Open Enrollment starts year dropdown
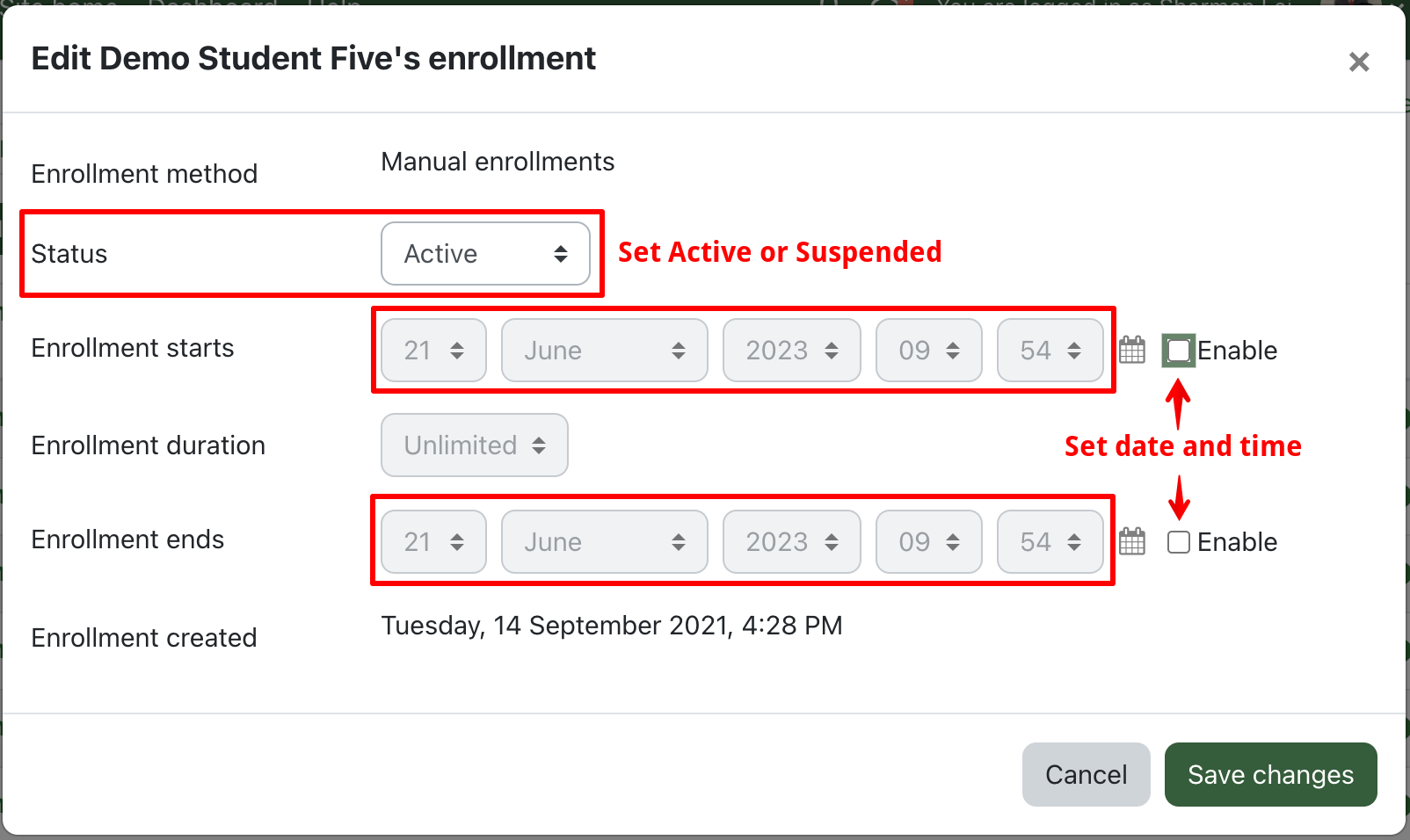 (x=791, y=351)
